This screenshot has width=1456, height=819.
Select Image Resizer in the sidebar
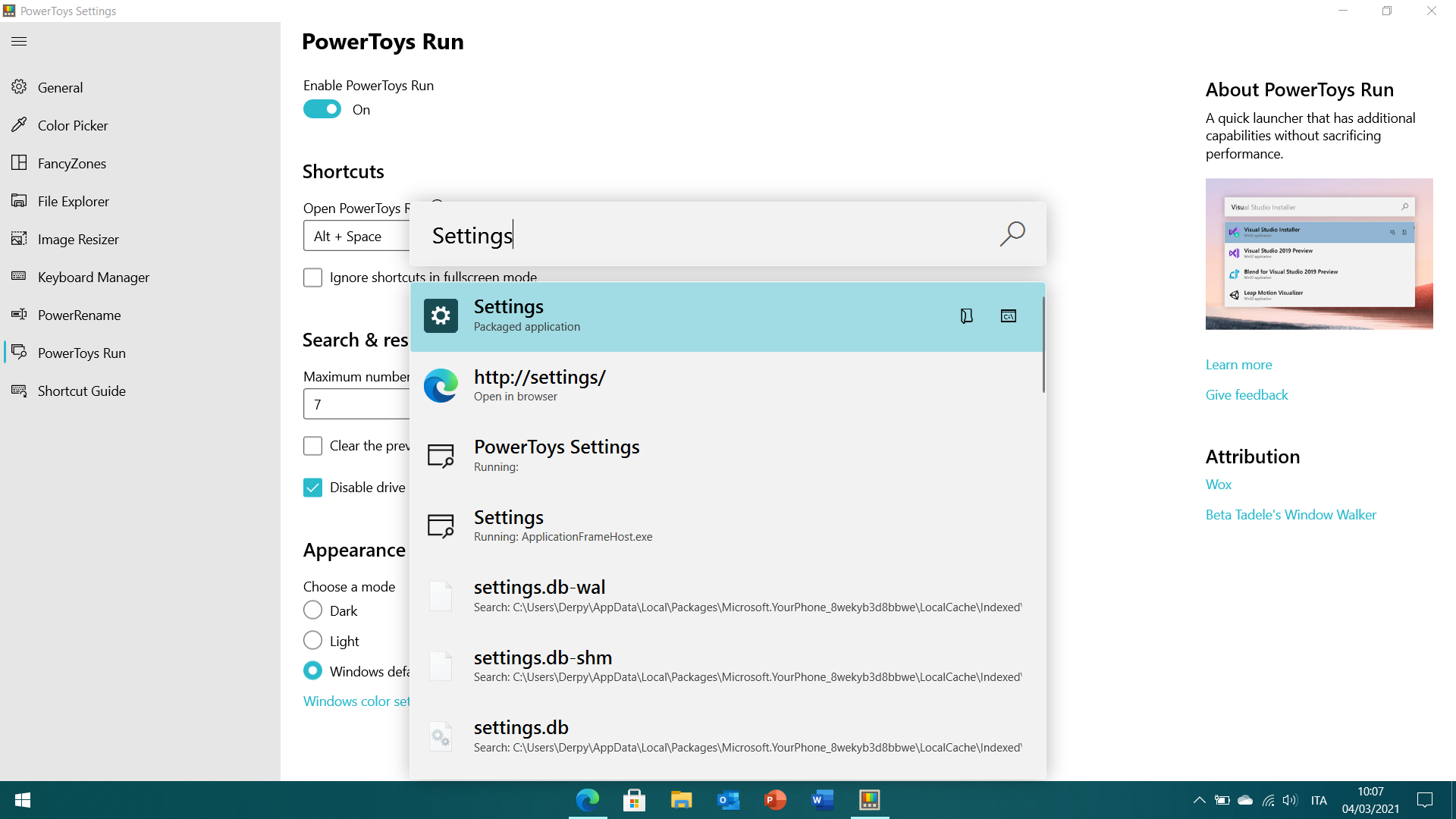(78, 239)
